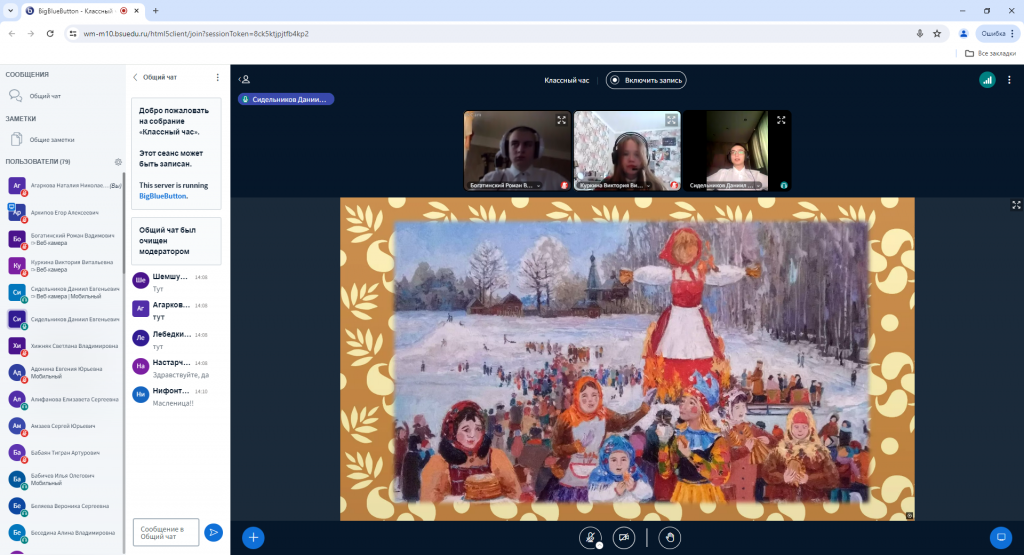1024x555 pixels.
Task: Click the Масленица painting slide
Action: [x=627, y=359]
